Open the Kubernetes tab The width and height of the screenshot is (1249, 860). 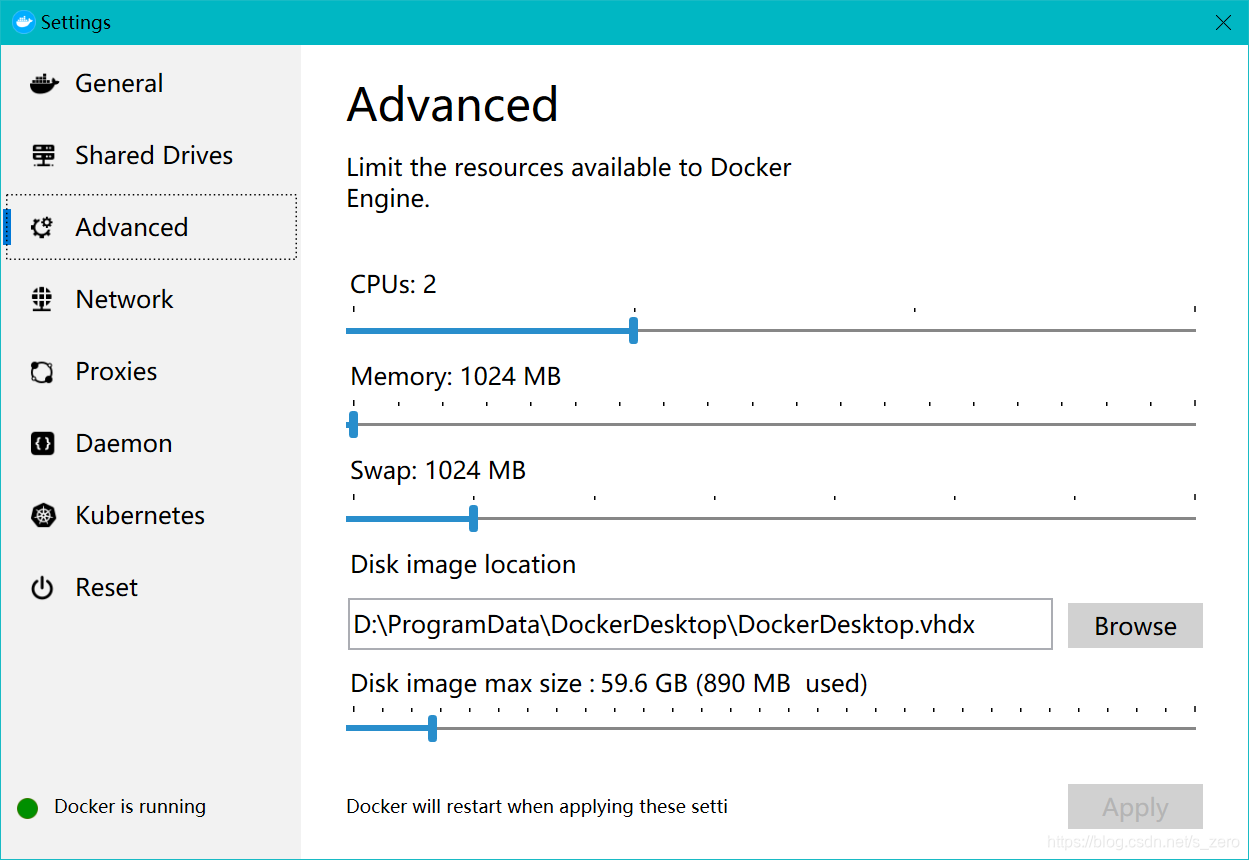click(151, 516)
